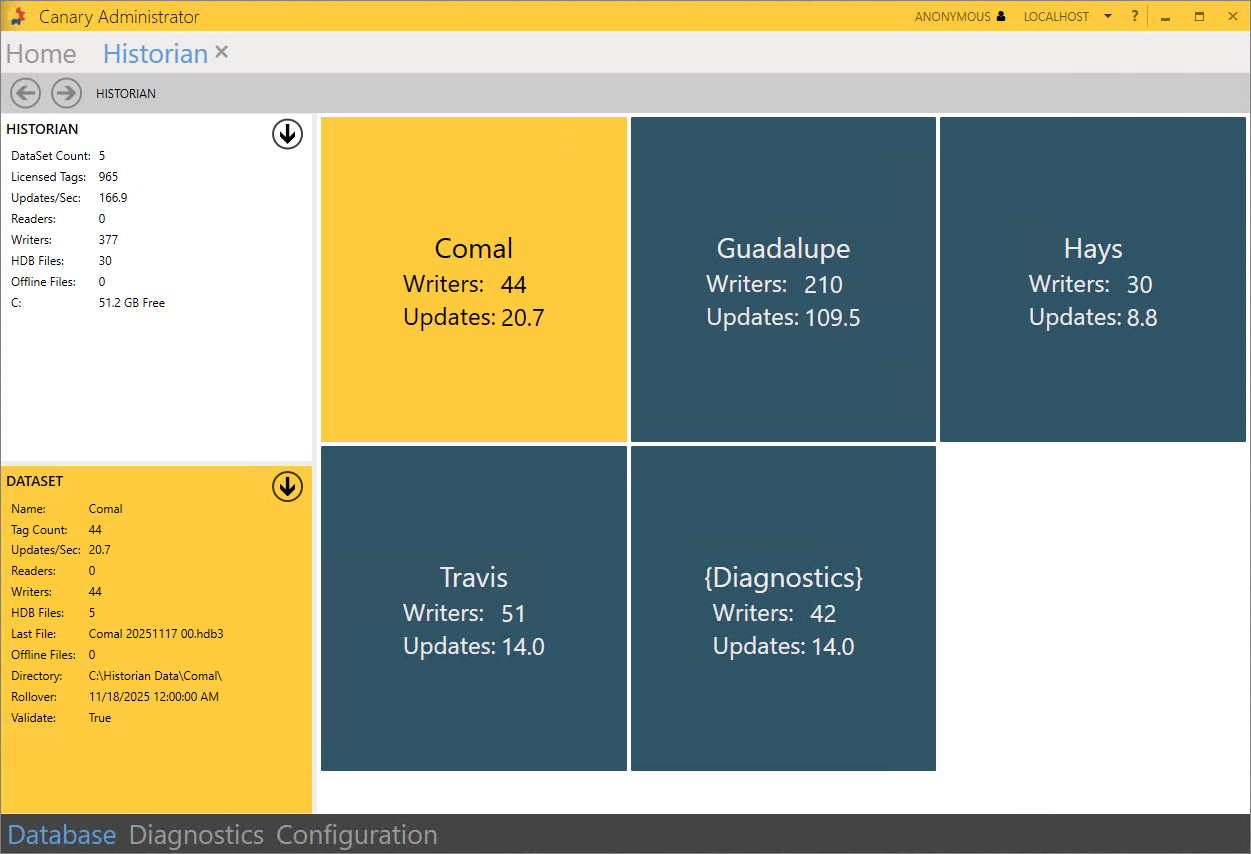Open the Diagnostics bottom tab
The height and width of the screenshot is (854, 1251).
[196, 835]
